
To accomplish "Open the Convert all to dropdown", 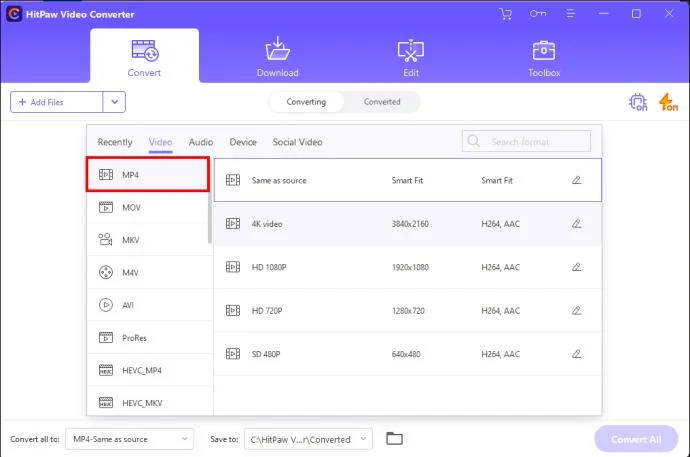I will (x=130, y=439).
